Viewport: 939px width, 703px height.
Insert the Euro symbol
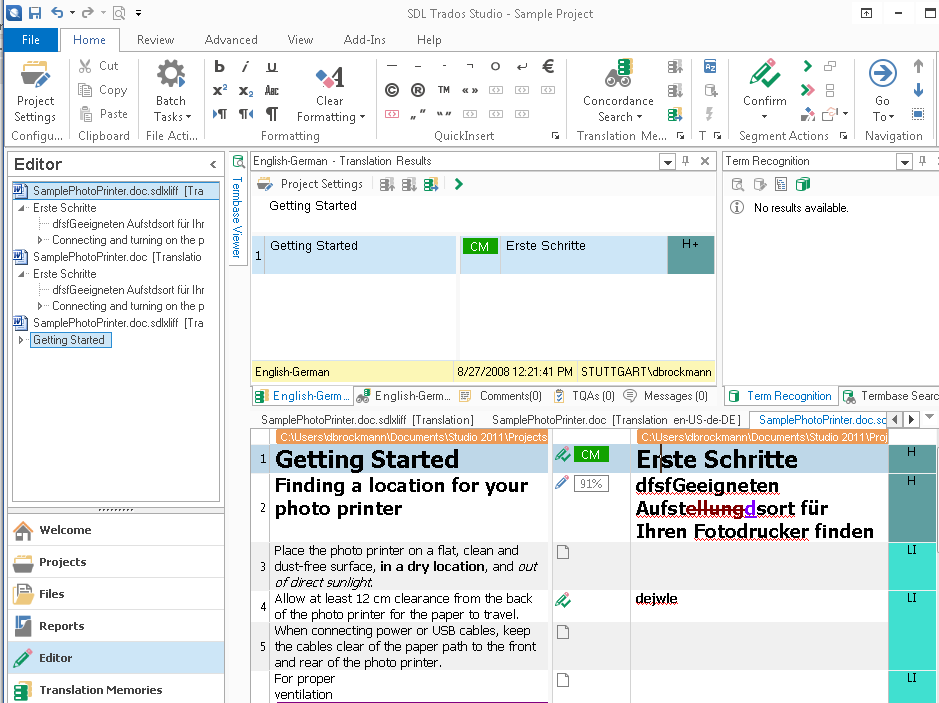point(547,66)
